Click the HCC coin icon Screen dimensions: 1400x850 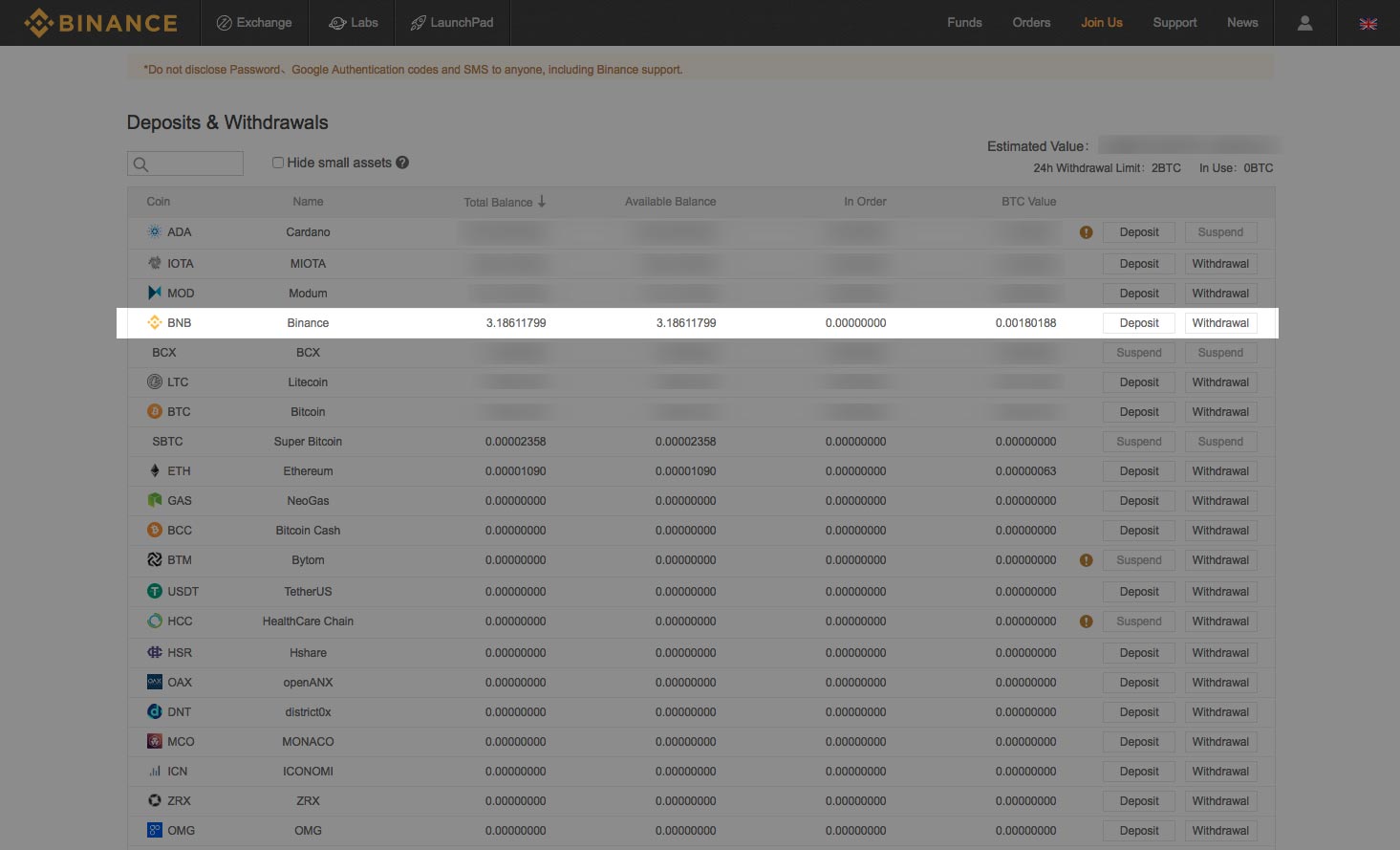click(155, 621)
